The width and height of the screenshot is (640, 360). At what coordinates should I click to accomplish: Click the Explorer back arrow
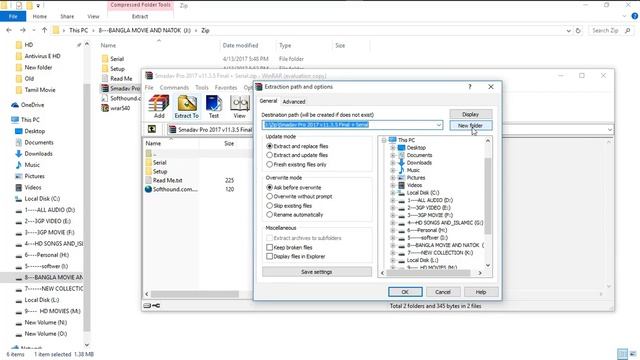(9, 30)
